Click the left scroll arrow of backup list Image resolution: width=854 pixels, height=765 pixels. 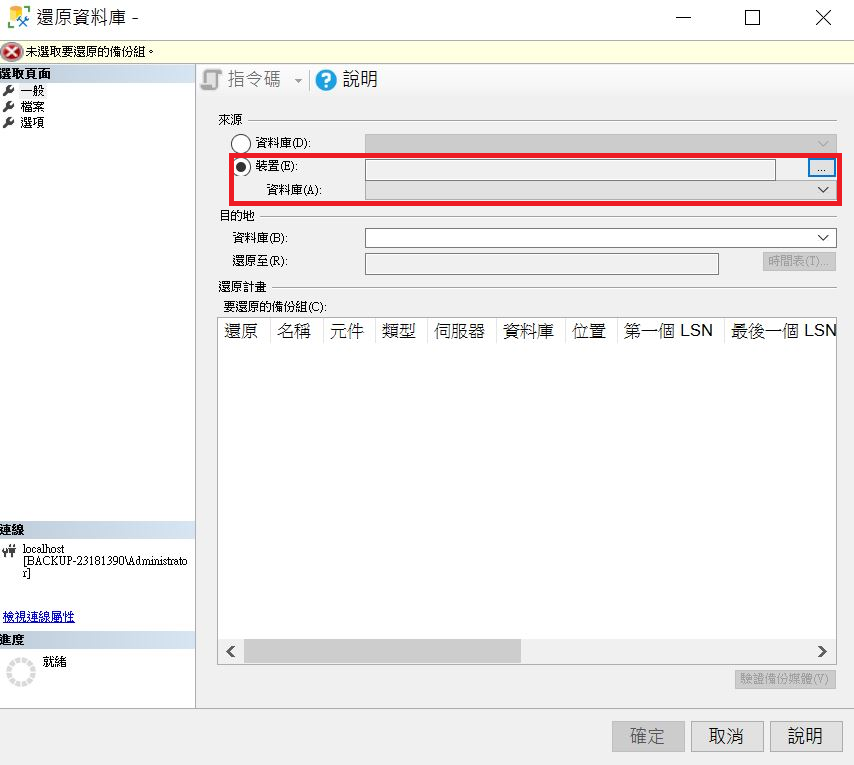(x=231, y=651)
